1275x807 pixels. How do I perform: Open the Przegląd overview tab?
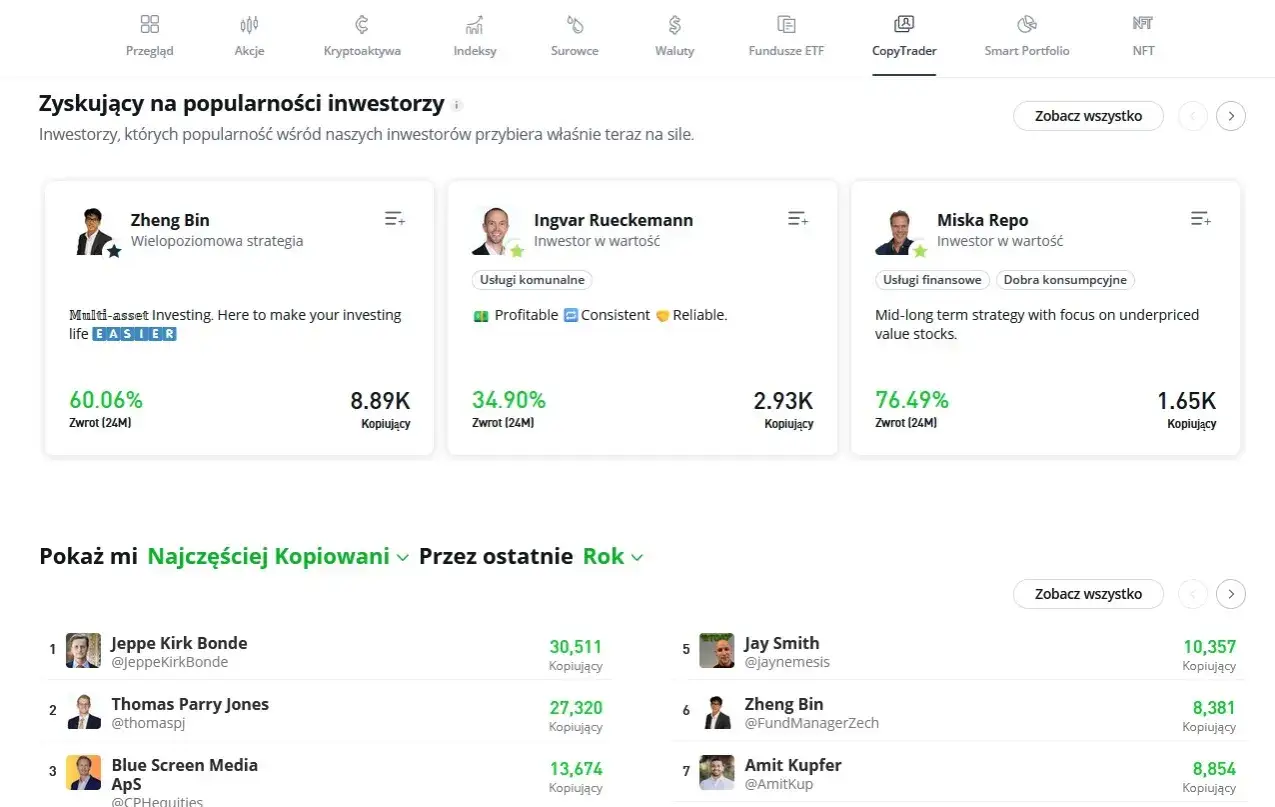(x=149, y=37)
